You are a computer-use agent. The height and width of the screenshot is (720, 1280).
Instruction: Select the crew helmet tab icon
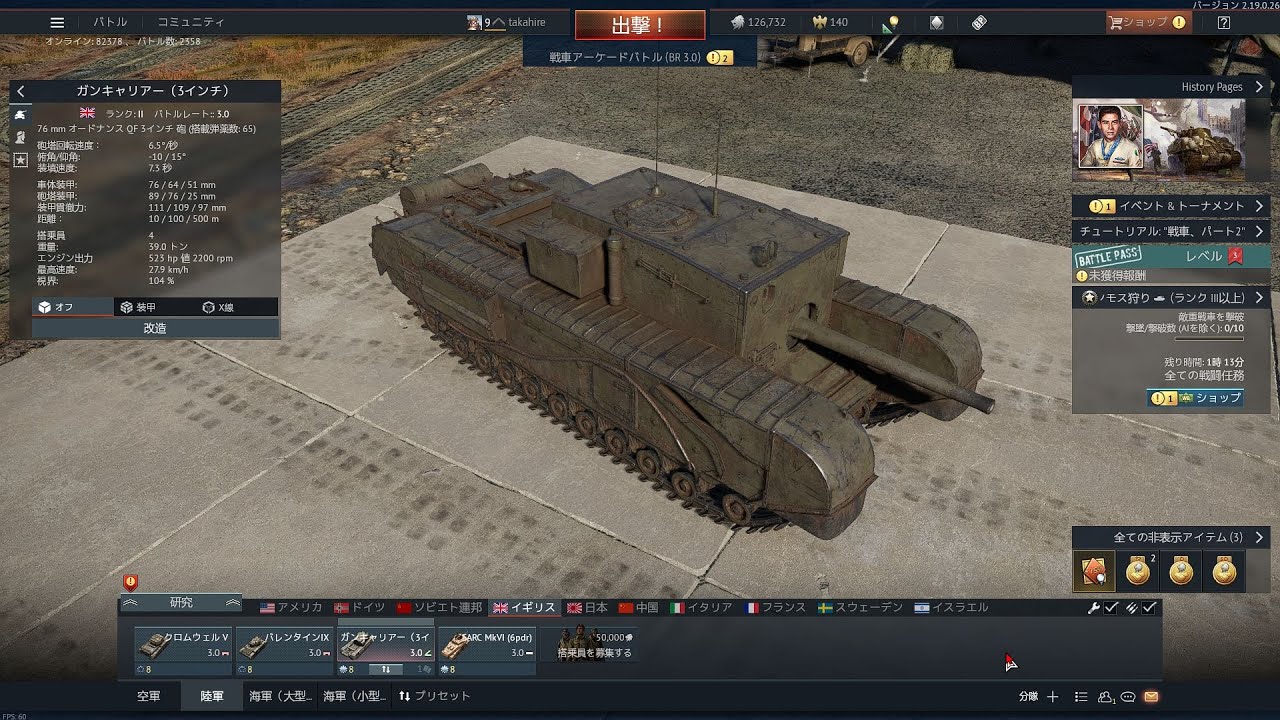tap(20, 137)
